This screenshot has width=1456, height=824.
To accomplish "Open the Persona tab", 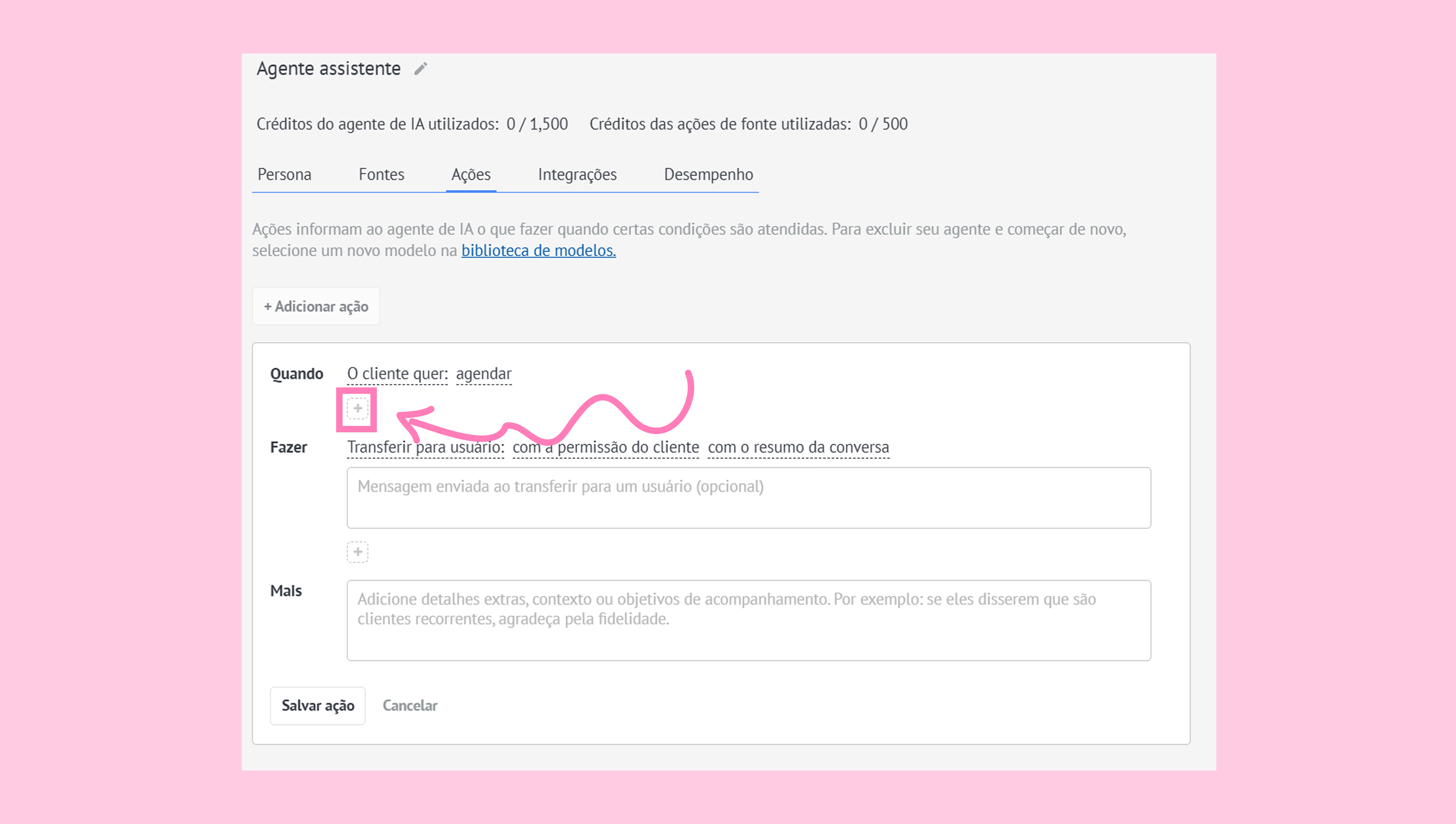I will 284,174.
